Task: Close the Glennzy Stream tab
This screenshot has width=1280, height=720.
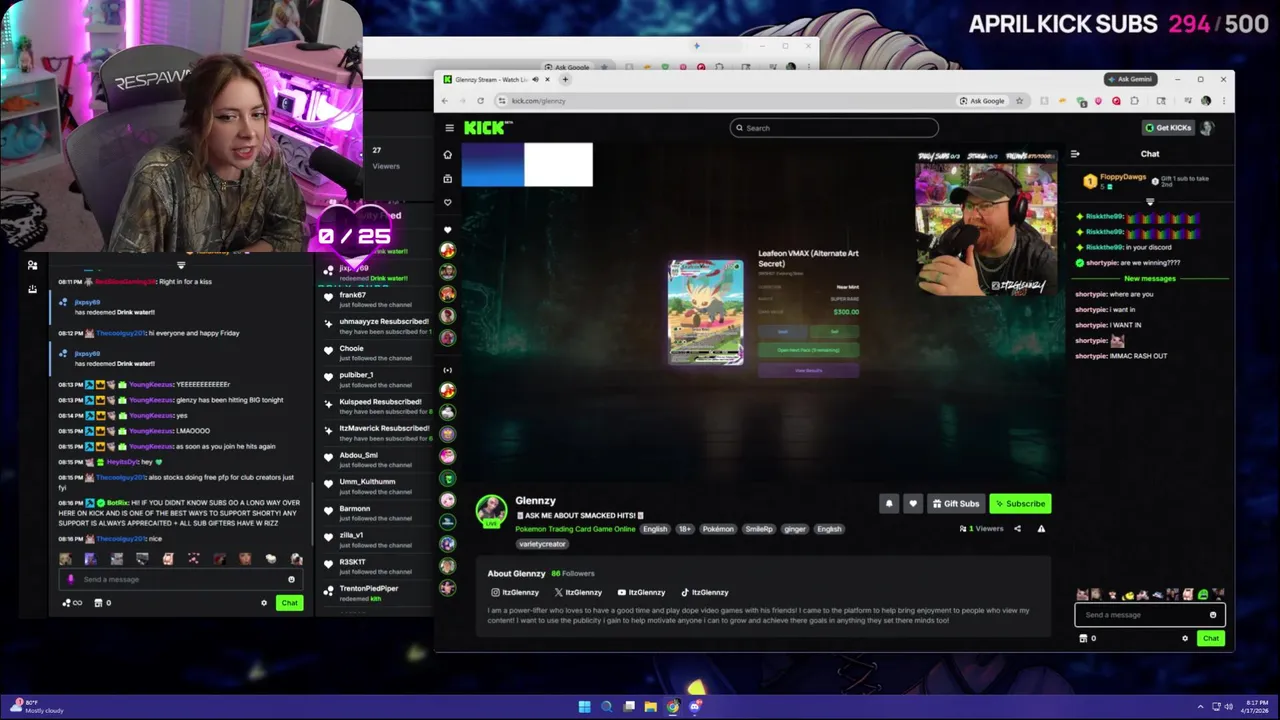Action: coord(547,79)
